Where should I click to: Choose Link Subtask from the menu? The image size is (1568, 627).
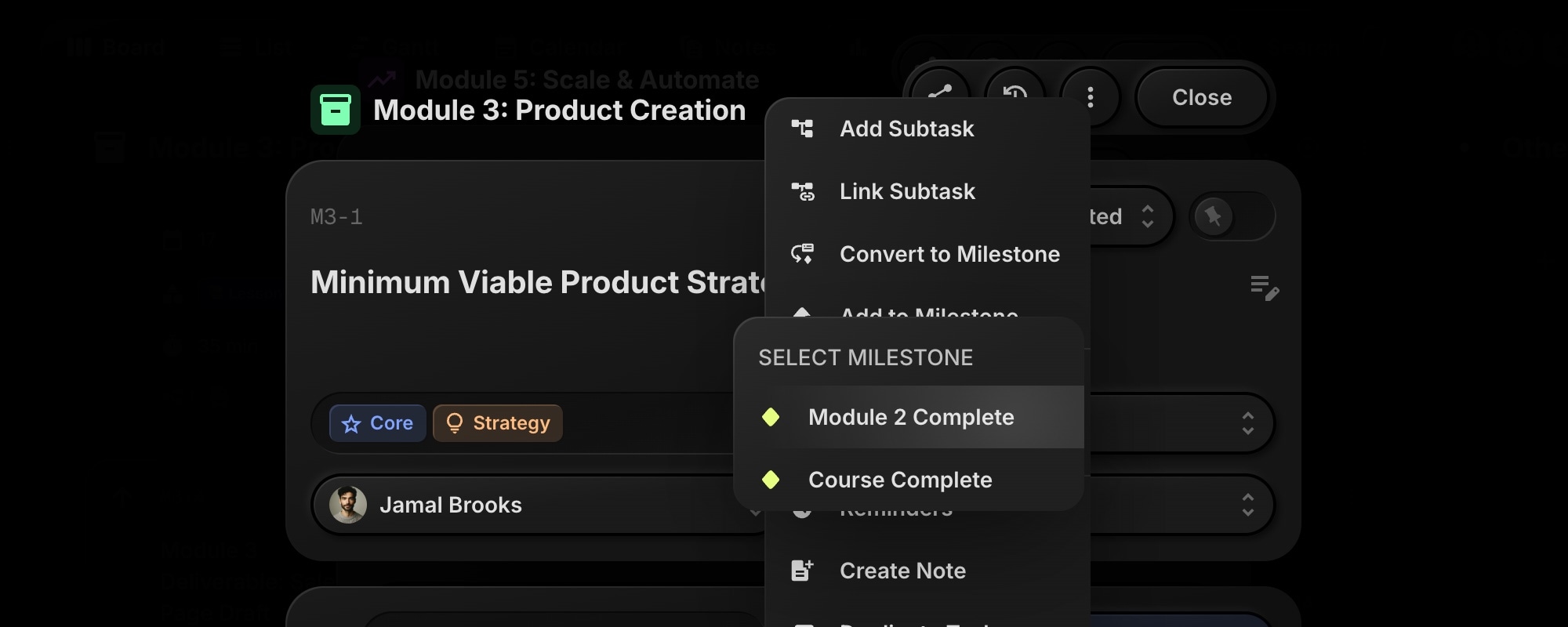[x=927, y=191]
